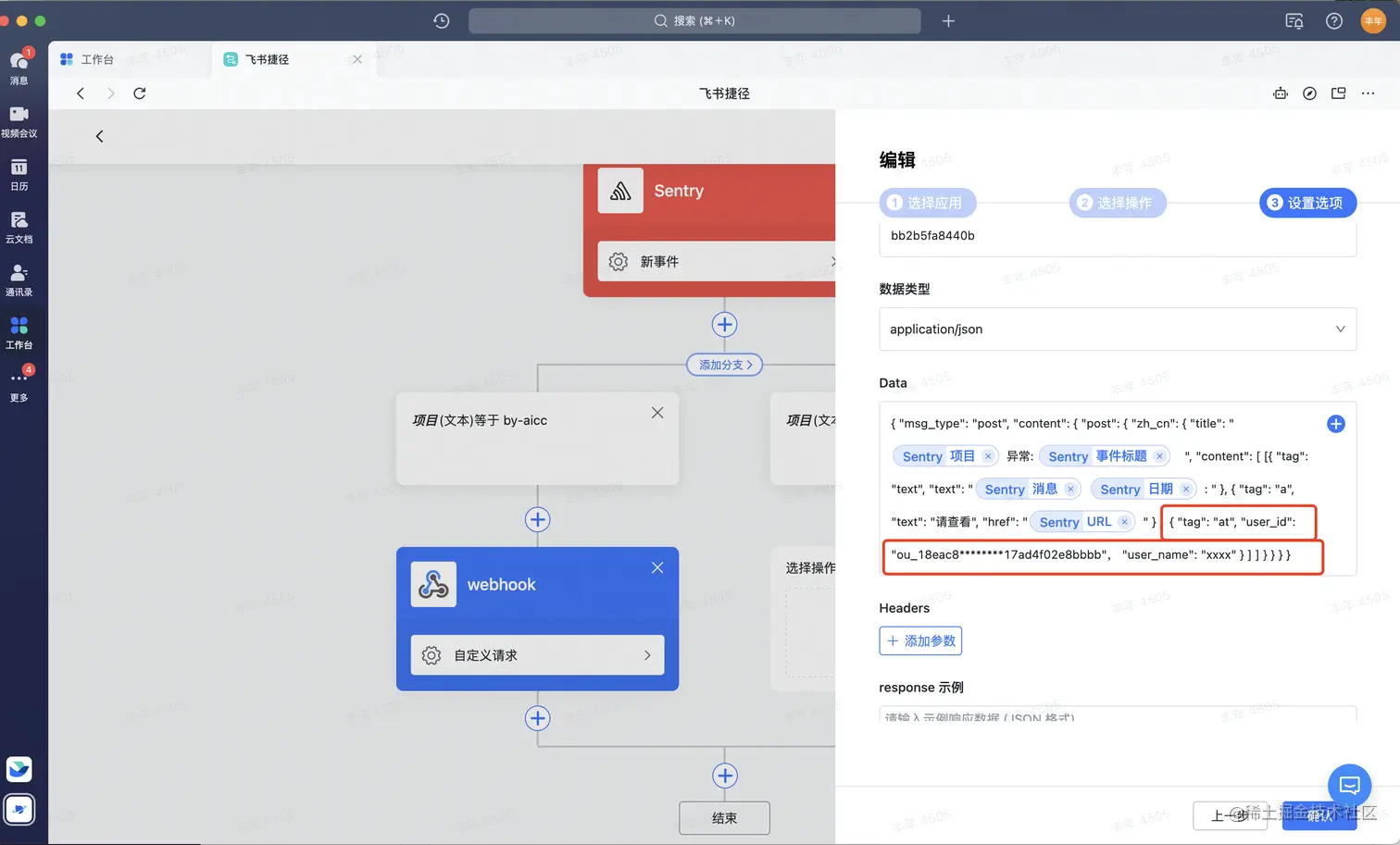Click the back chevron on canvas header
Image resolution: width=1400 pixels, height=845 pixels.
click(x=100, y=136)
